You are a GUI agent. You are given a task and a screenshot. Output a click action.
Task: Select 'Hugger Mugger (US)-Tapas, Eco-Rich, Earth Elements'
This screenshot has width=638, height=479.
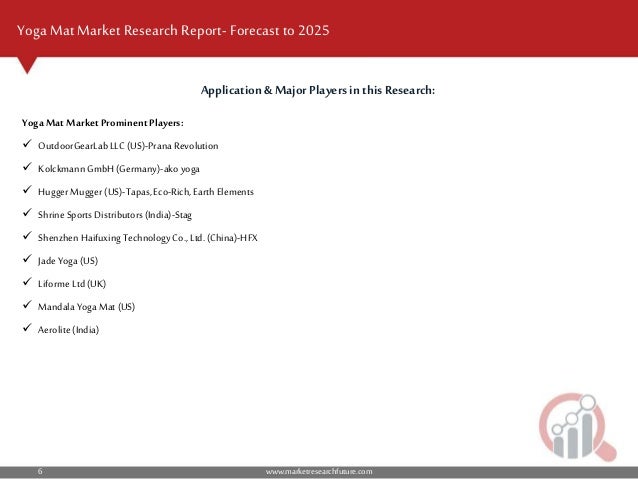click(146, 192)
